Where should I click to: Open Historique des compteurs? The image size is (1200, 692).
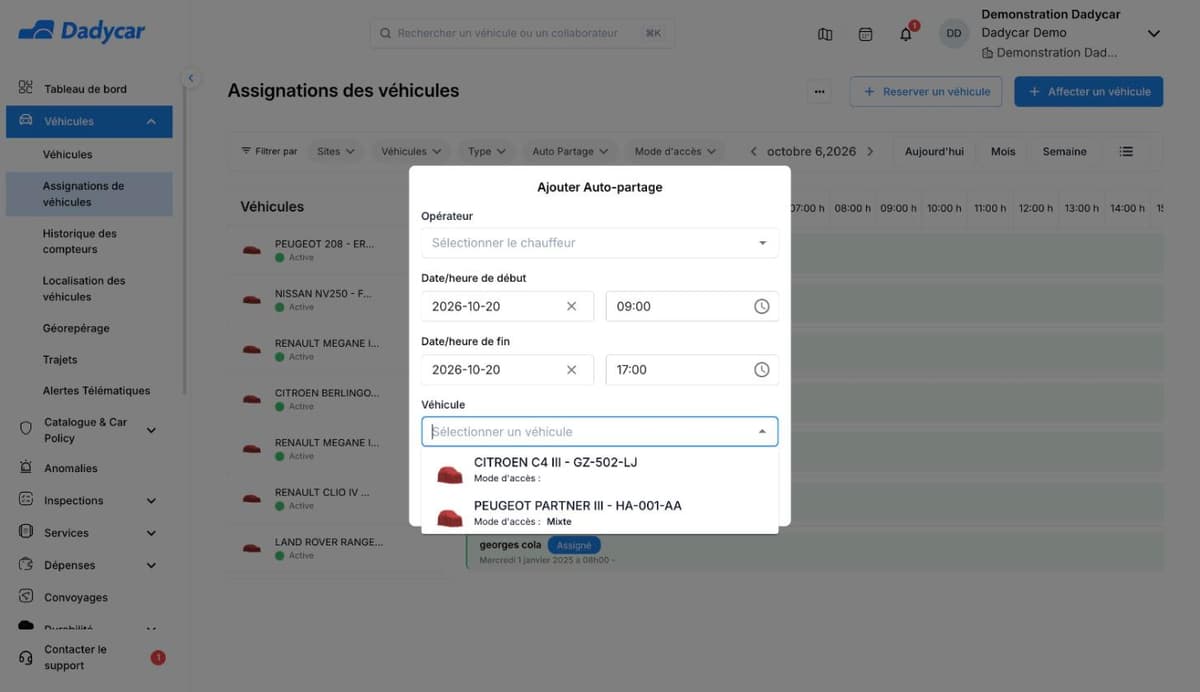point(79,241)
